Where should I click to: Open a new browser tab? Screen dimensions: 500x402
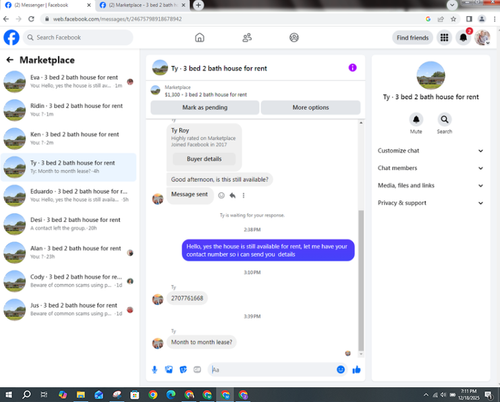pos(198,5)
